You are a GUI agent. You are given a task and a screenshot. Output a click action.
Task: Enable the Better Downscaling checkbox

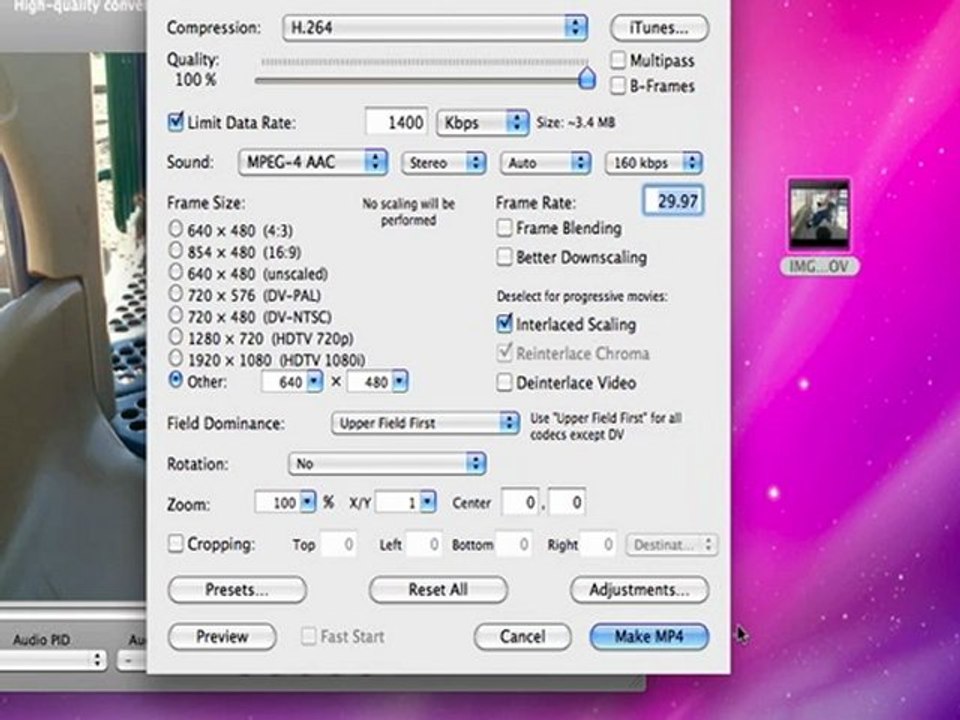[x=504, y=257]
